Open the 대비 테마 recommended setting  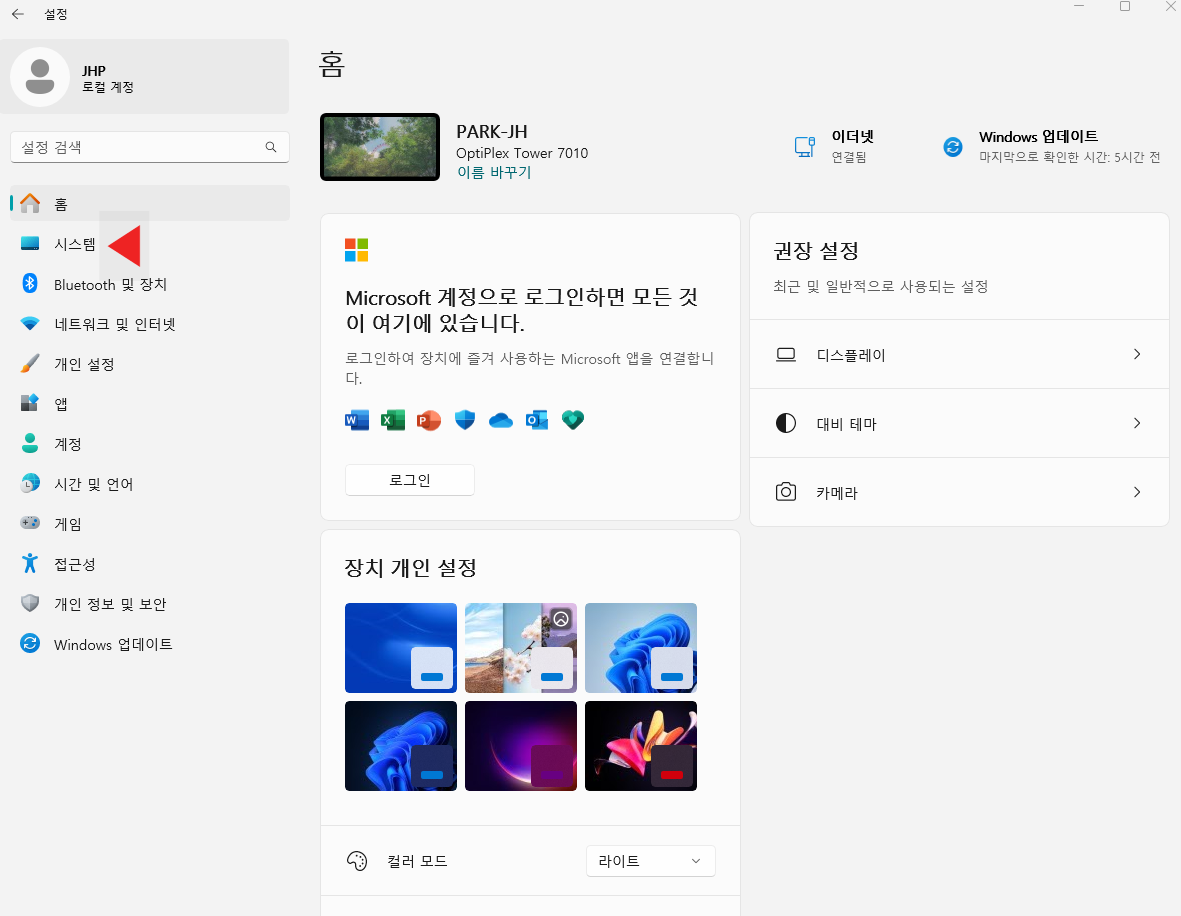pyautogui.click(x=959, y=423)
